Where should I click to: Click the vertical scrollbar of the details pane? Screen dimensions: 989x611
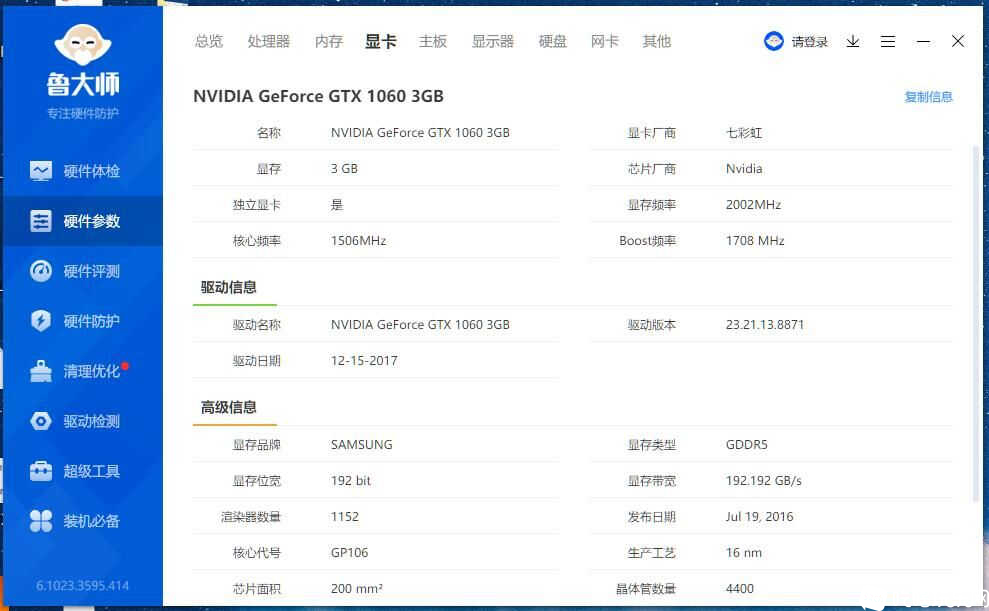(x=976, y=323)
